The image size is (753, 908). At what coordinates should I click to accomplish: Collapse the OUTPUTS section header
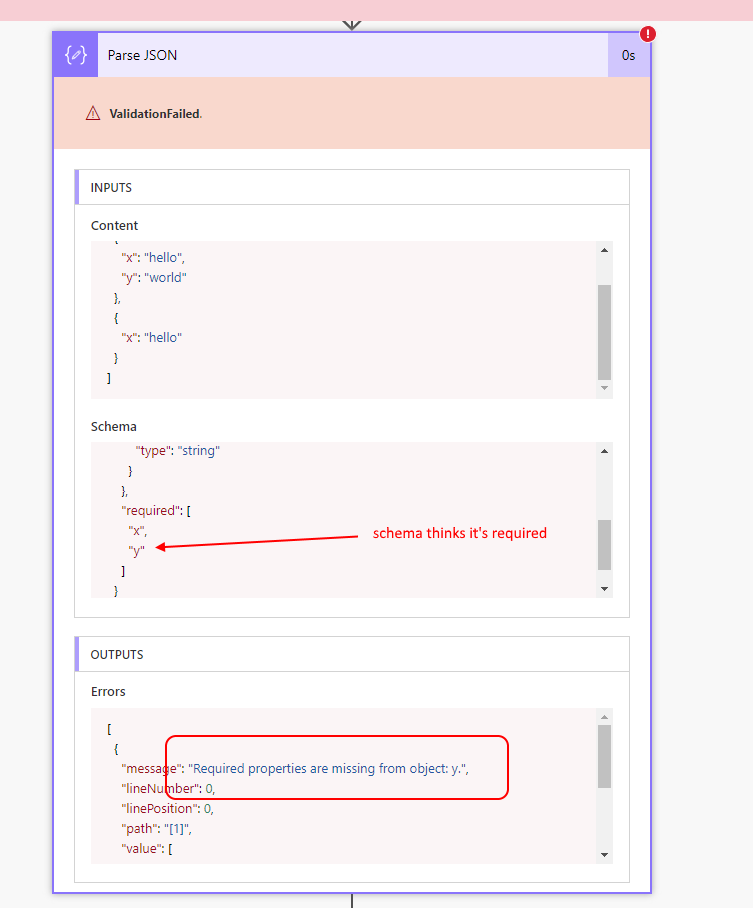(x=117, y=655)
